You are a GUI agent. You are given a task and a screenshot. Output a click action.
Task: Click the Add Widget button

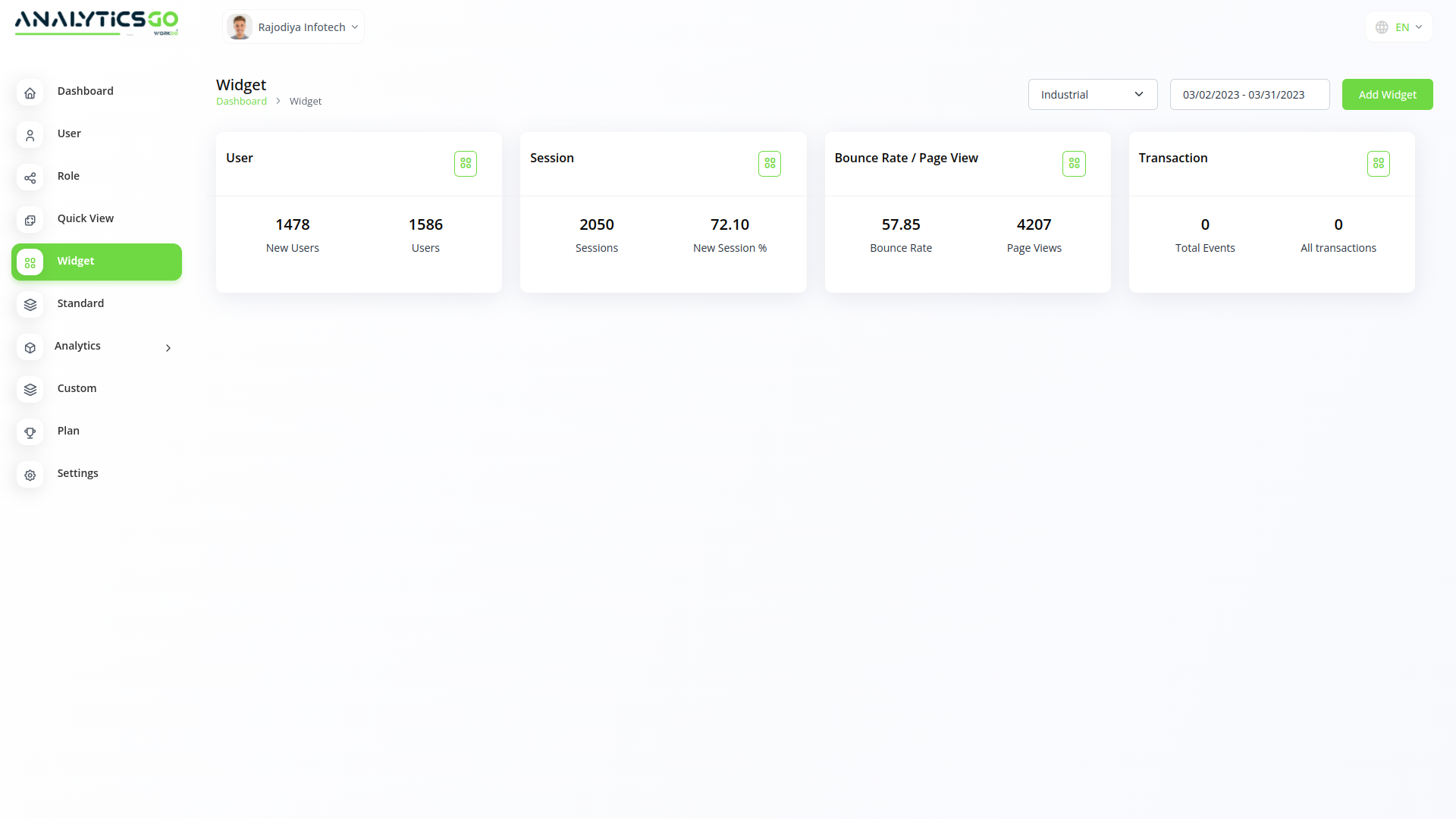1387,95
